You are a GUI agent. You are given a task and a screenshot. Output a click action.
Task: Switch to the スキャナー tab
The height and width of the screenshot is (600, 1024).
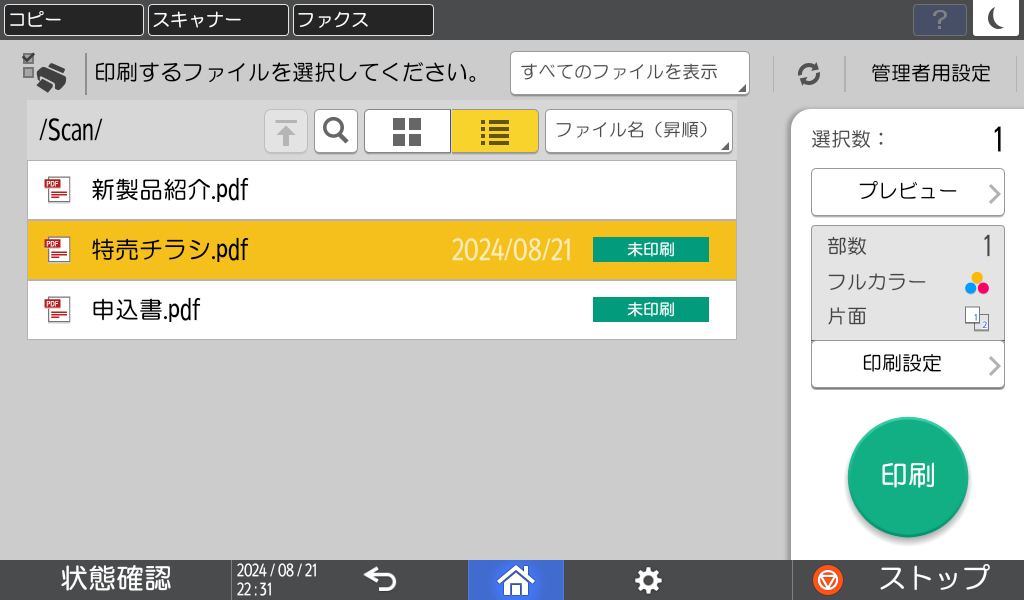[218, 19]
